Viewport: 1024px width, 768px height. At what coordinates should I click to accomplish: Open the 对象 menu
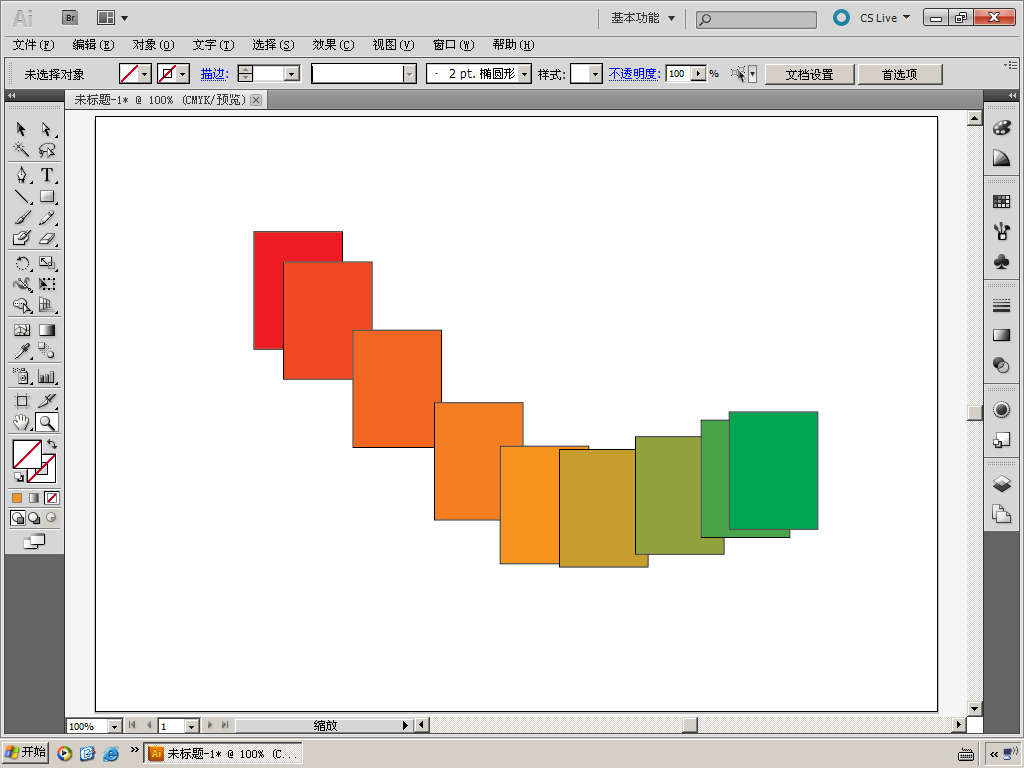click(153, 45)
